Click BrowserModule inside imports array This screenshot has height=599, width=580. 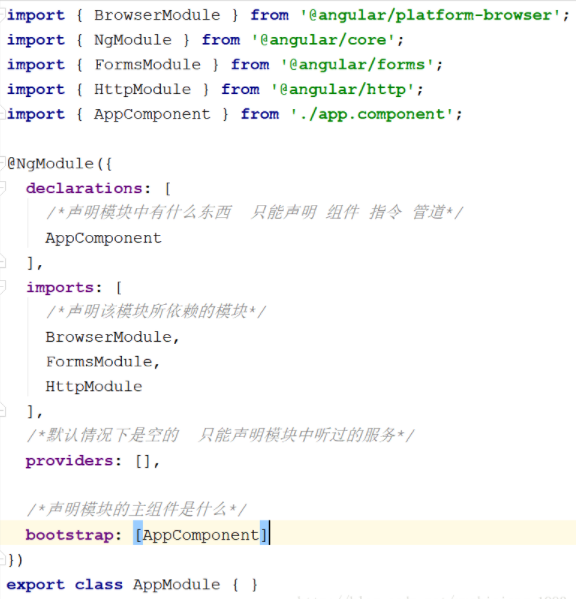point(109,337)
